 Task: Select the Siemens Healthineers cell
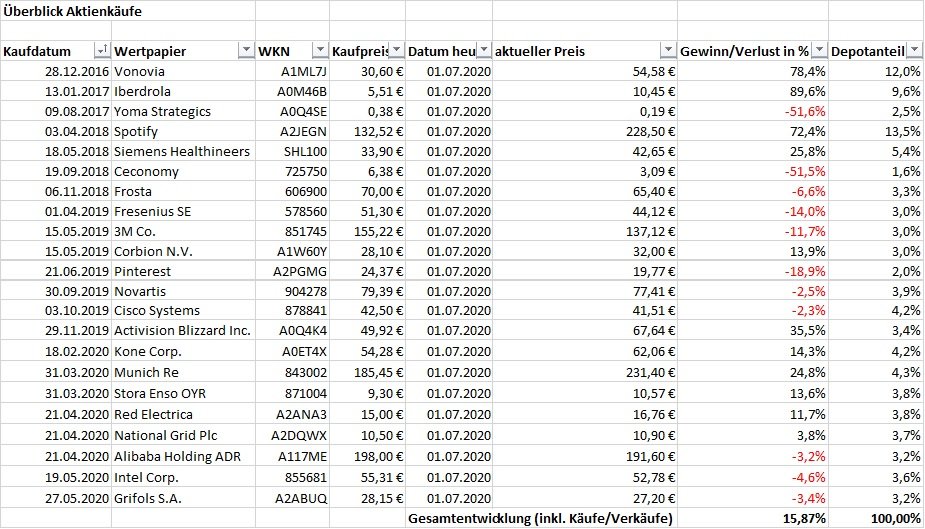[183, 152]
